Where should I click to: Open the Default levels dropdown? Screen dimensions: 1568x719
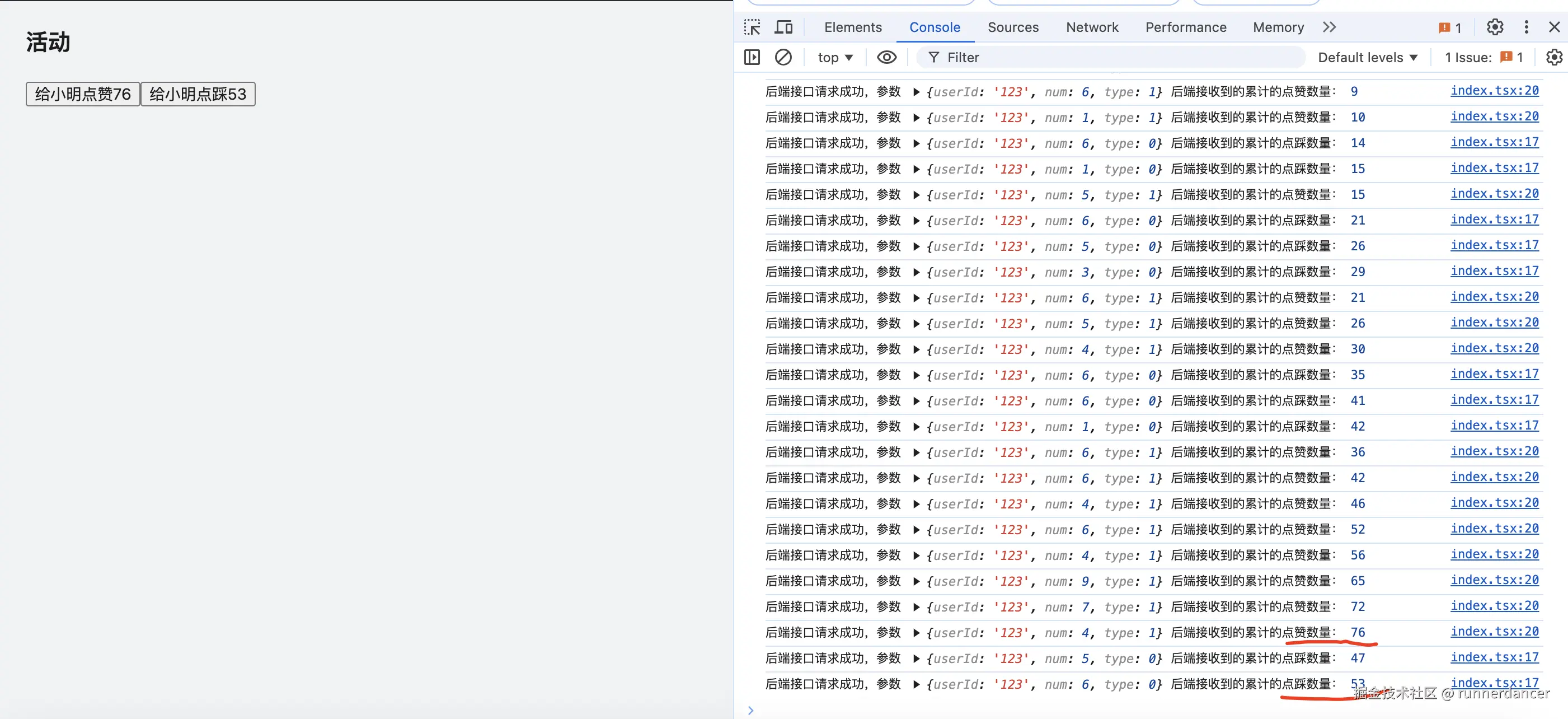pos(1367,57)
